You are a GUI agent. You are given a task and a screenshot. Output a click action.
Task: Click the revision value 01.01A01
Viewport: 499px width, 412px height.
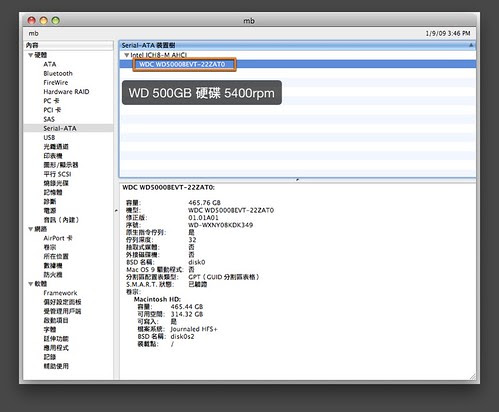point(203,218)
